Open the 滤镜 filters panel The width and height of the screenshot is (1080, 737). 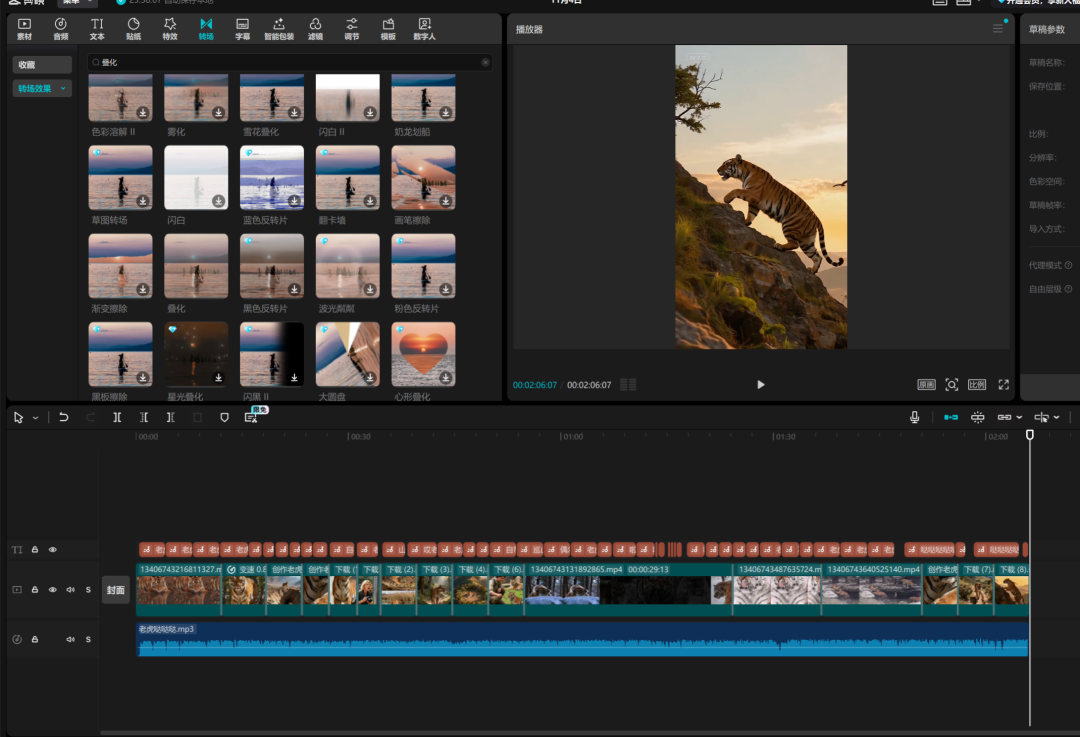coord(315,28)
